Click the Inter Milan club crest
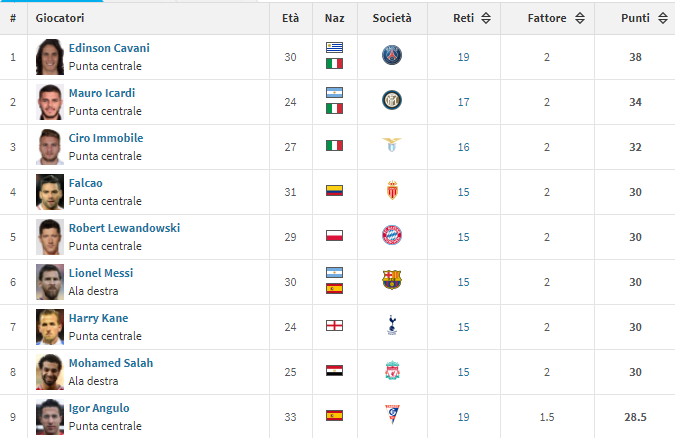 (x=392, y=100)
